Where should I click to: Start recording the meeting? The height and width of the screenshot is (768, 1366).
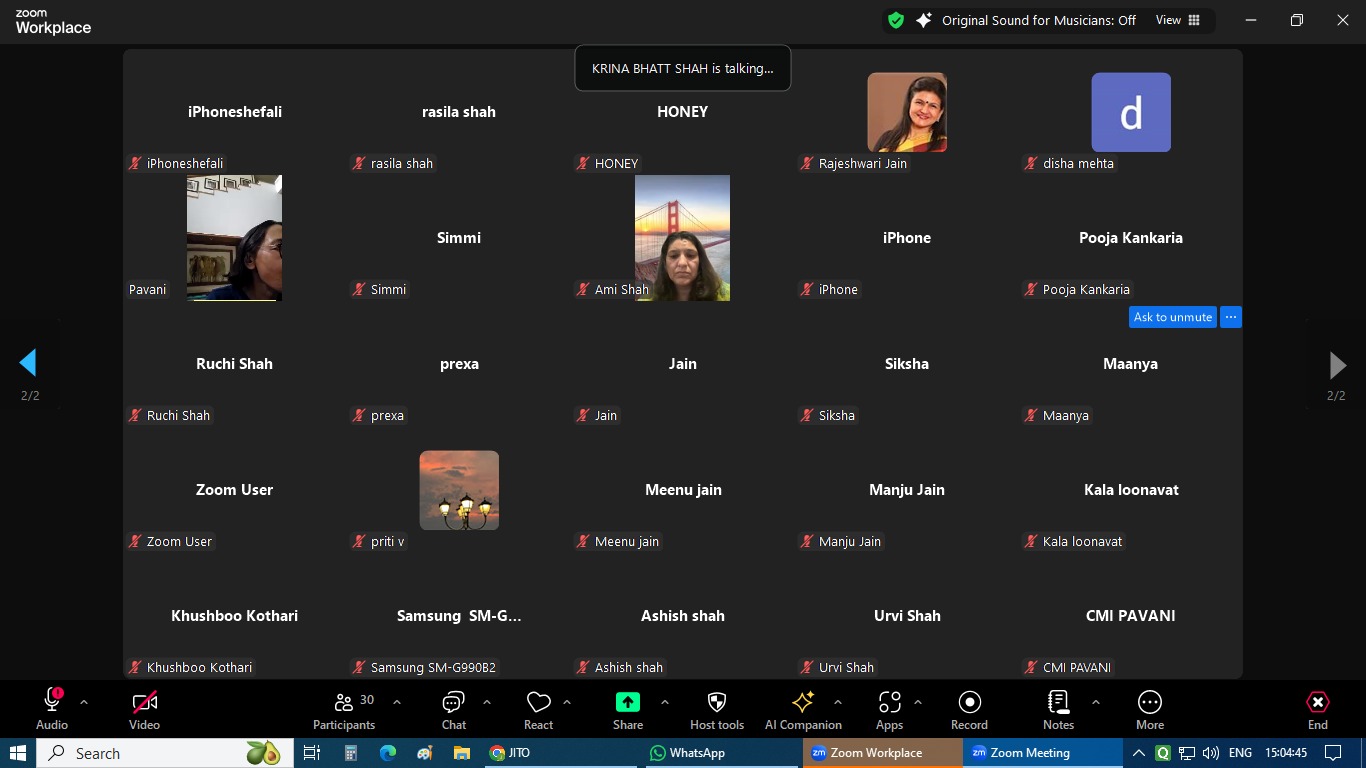(x=969, y=710)
